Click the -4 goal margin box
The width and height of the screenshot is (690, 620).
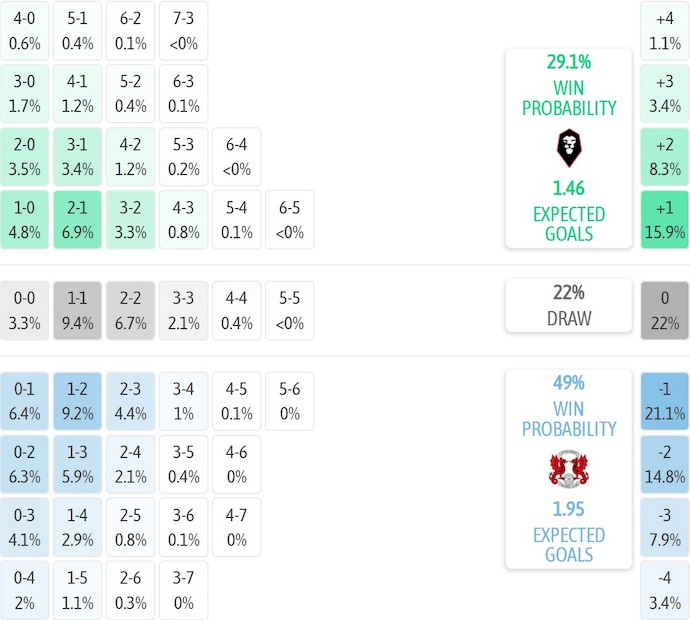pyautogui.click(x=665, y=591)
